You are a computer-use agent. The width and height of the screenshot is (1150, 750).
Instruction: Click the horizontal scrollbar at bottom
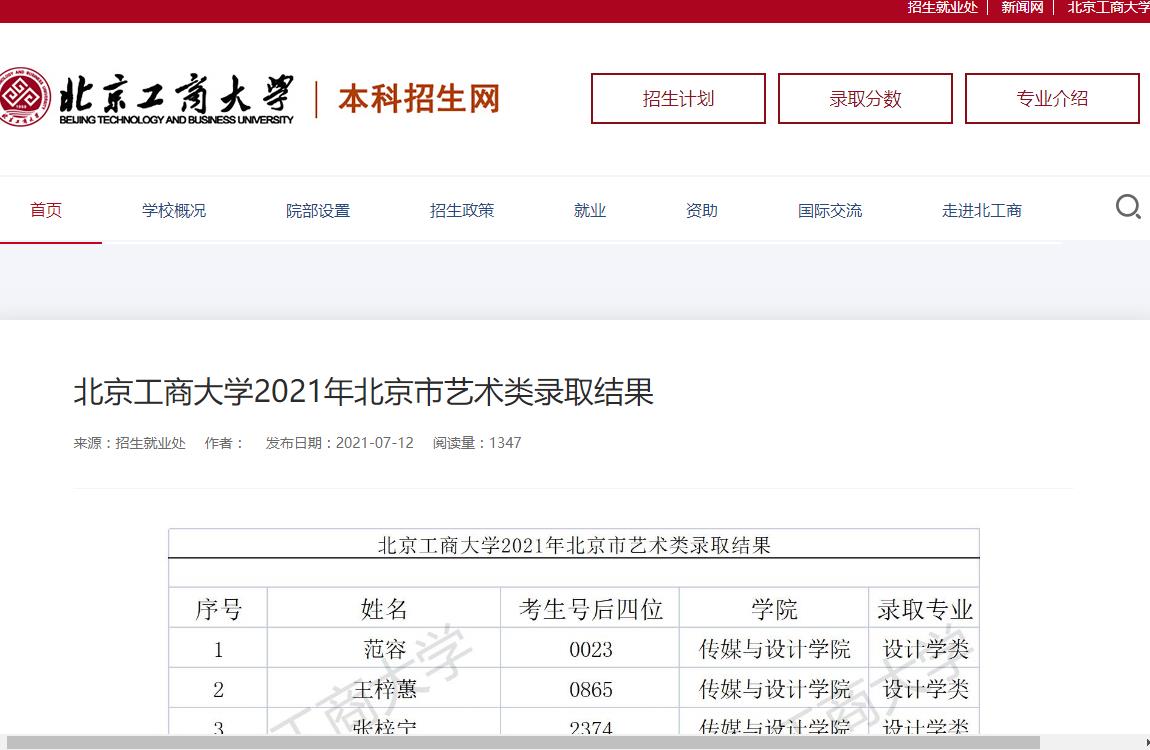tap(520, 742)
